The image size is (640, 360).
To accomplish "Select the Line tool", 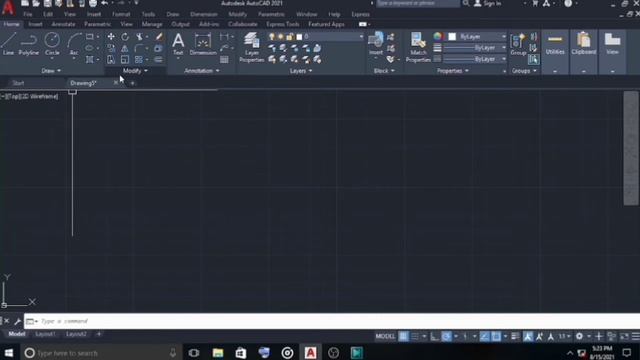I will pyautogui.click(x=9, y=44).
